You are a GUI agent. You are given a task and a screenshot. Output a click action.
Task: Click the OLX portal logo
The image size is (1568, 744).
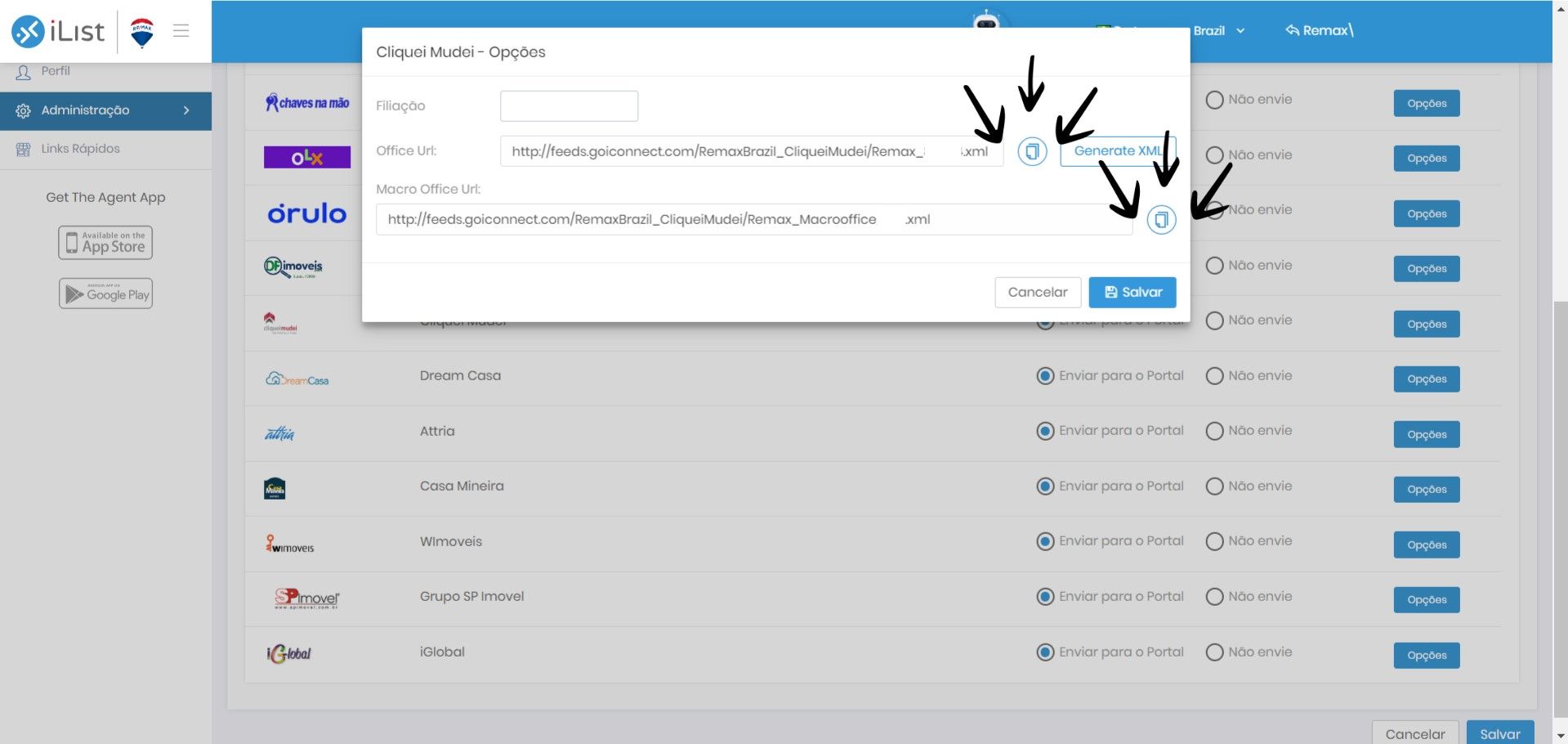click(x=307, y=157)
